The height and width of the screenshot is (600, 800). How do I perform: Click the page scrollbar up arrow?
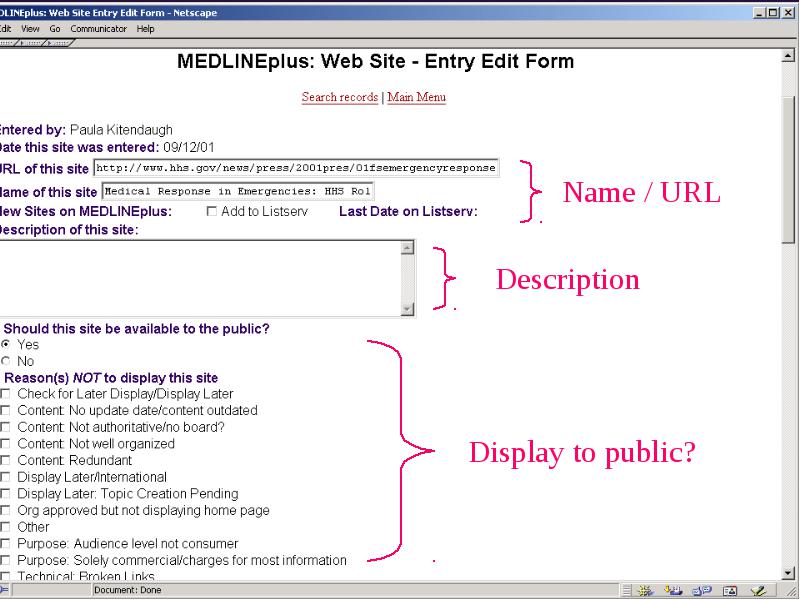(788, 56)
